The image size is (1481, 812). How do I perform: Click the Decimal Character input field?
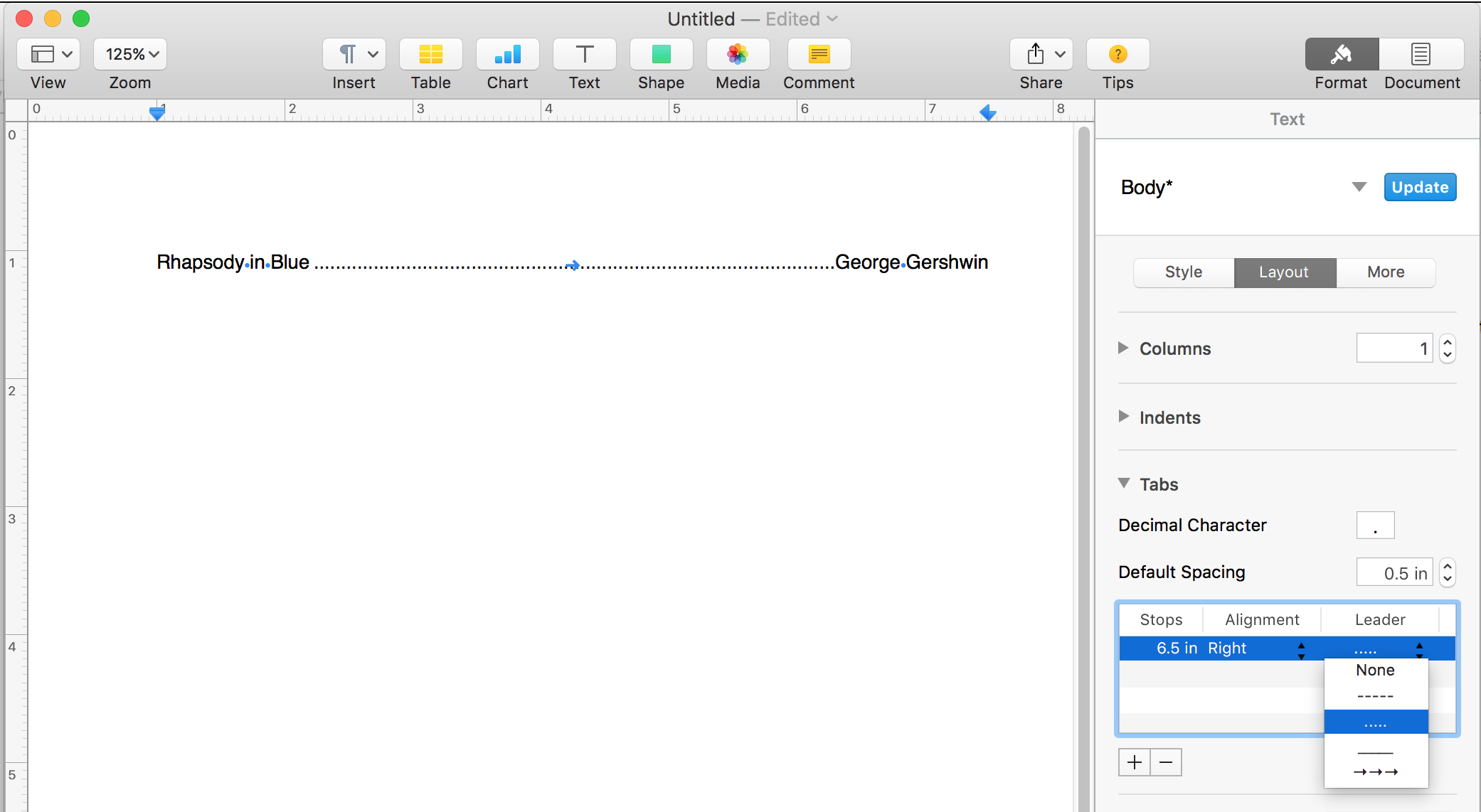[1374, 525]
